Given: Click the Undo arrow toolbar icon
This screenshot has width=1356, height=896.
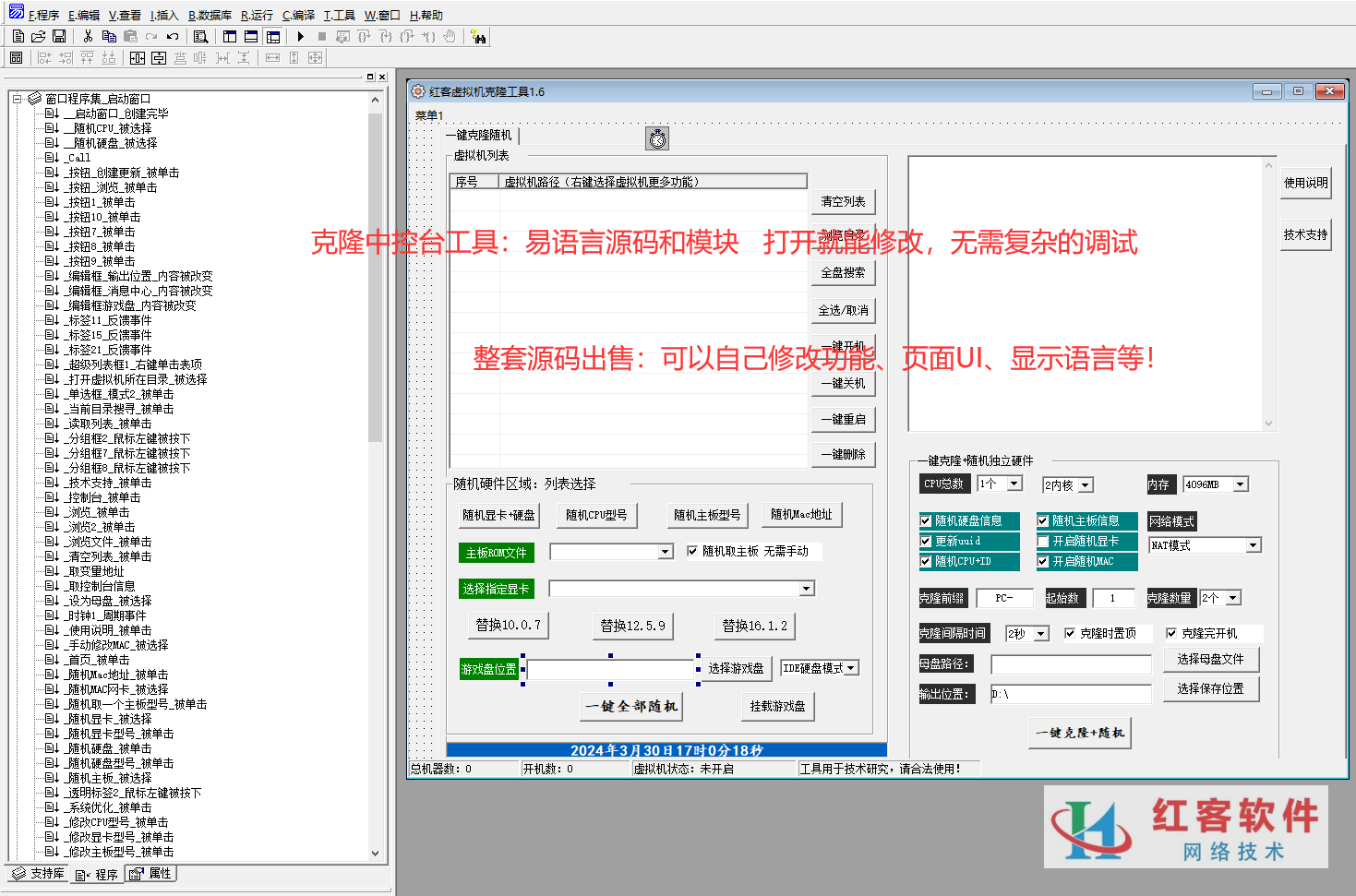Looking at the screenshot, I should 172,37.
